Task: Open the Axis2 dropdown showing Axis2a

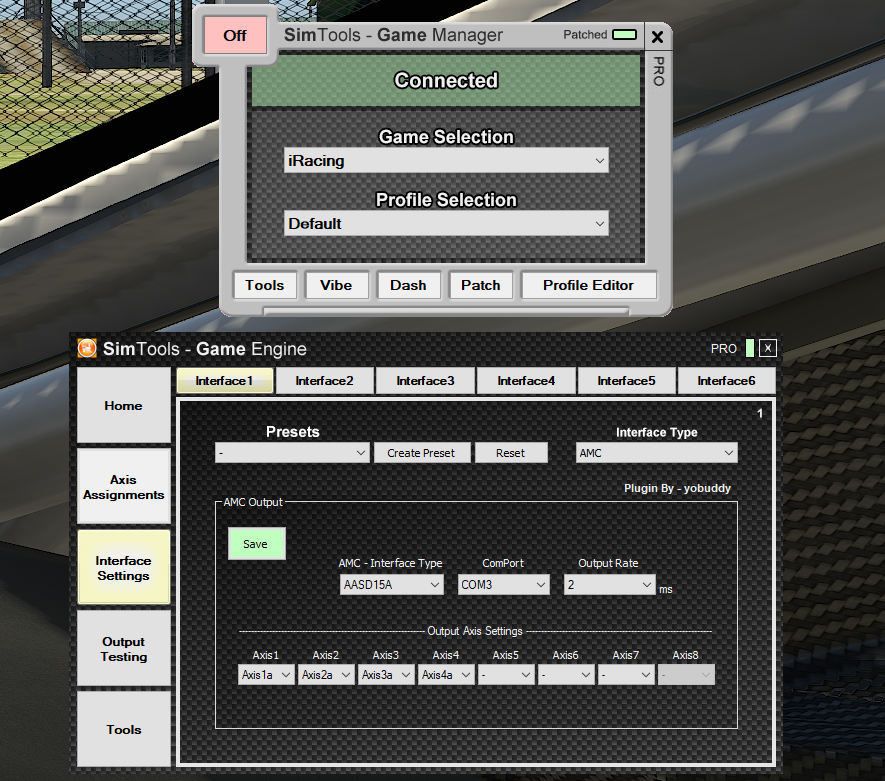Action: [326, 674]
